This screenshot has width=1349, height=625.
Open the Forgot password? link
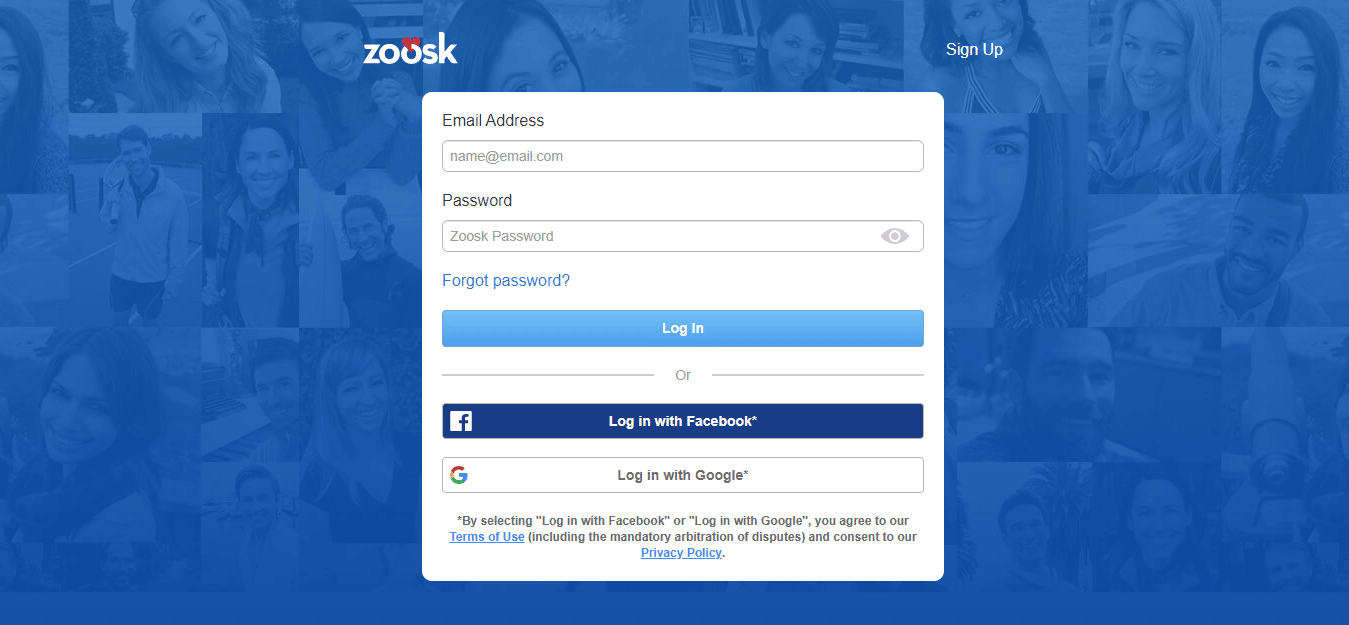pyautogui.click(x=506, y=281)
